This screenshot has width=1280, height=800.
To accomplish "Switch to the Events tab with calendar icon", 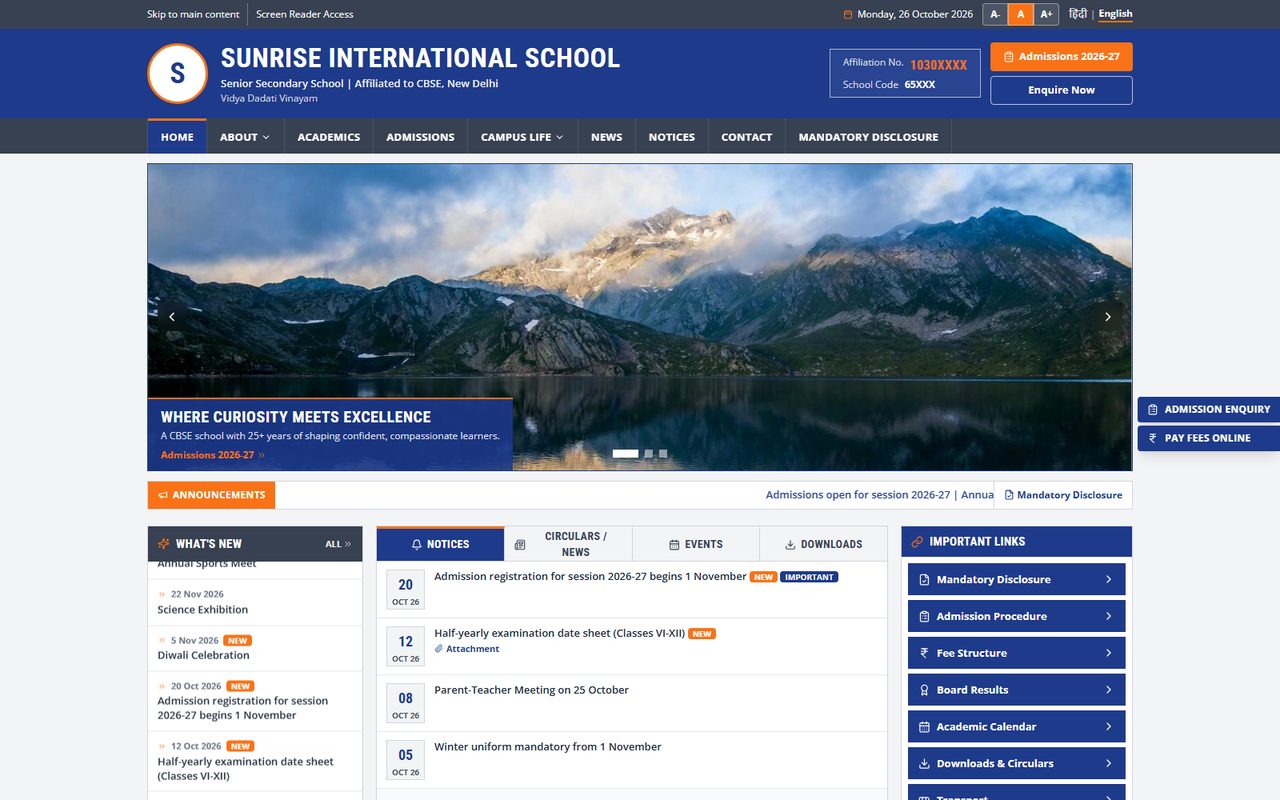I will (x=696, y=544).
